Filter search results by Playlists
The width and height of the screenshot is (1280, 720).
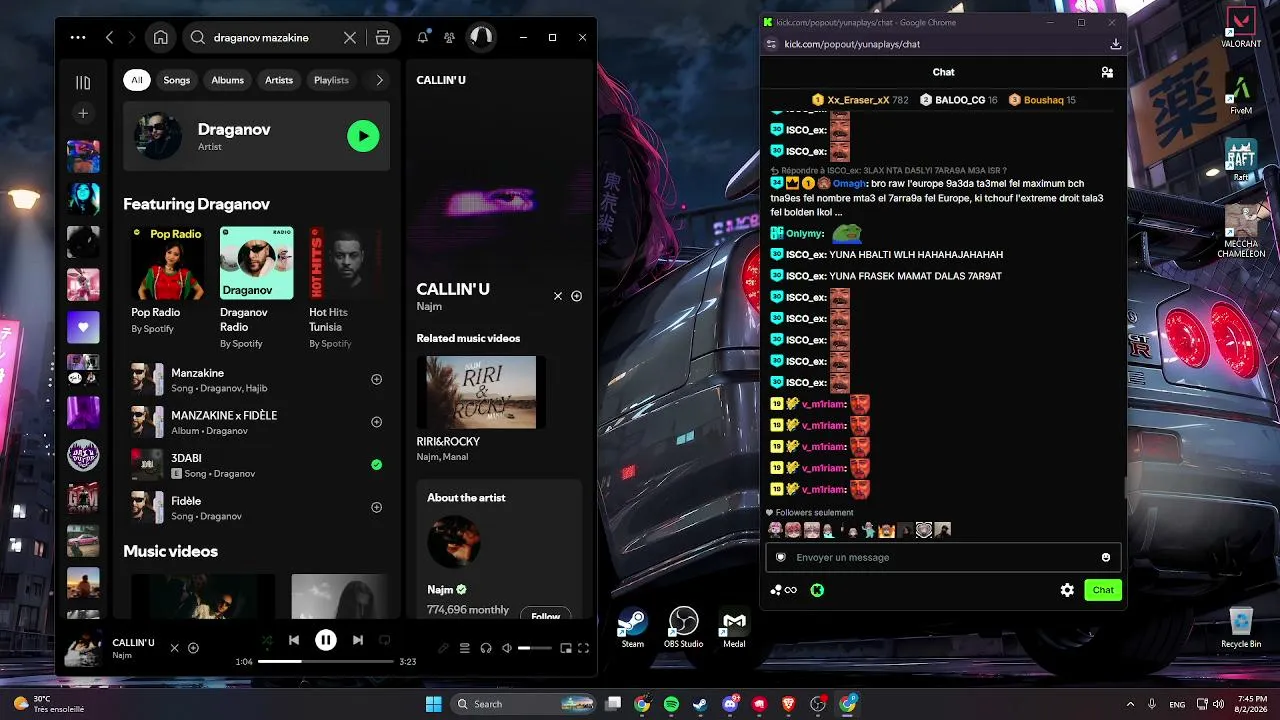[331, 80]
